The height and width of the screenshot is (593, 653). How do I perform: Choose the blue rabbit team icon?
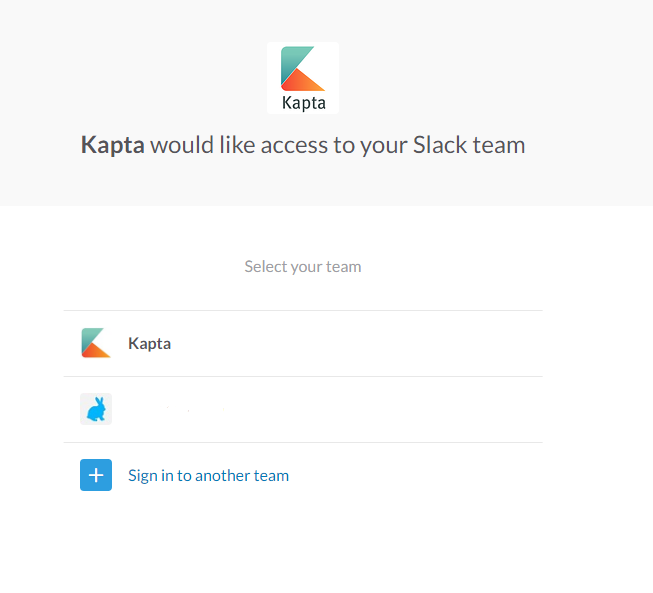pos(96,409)
